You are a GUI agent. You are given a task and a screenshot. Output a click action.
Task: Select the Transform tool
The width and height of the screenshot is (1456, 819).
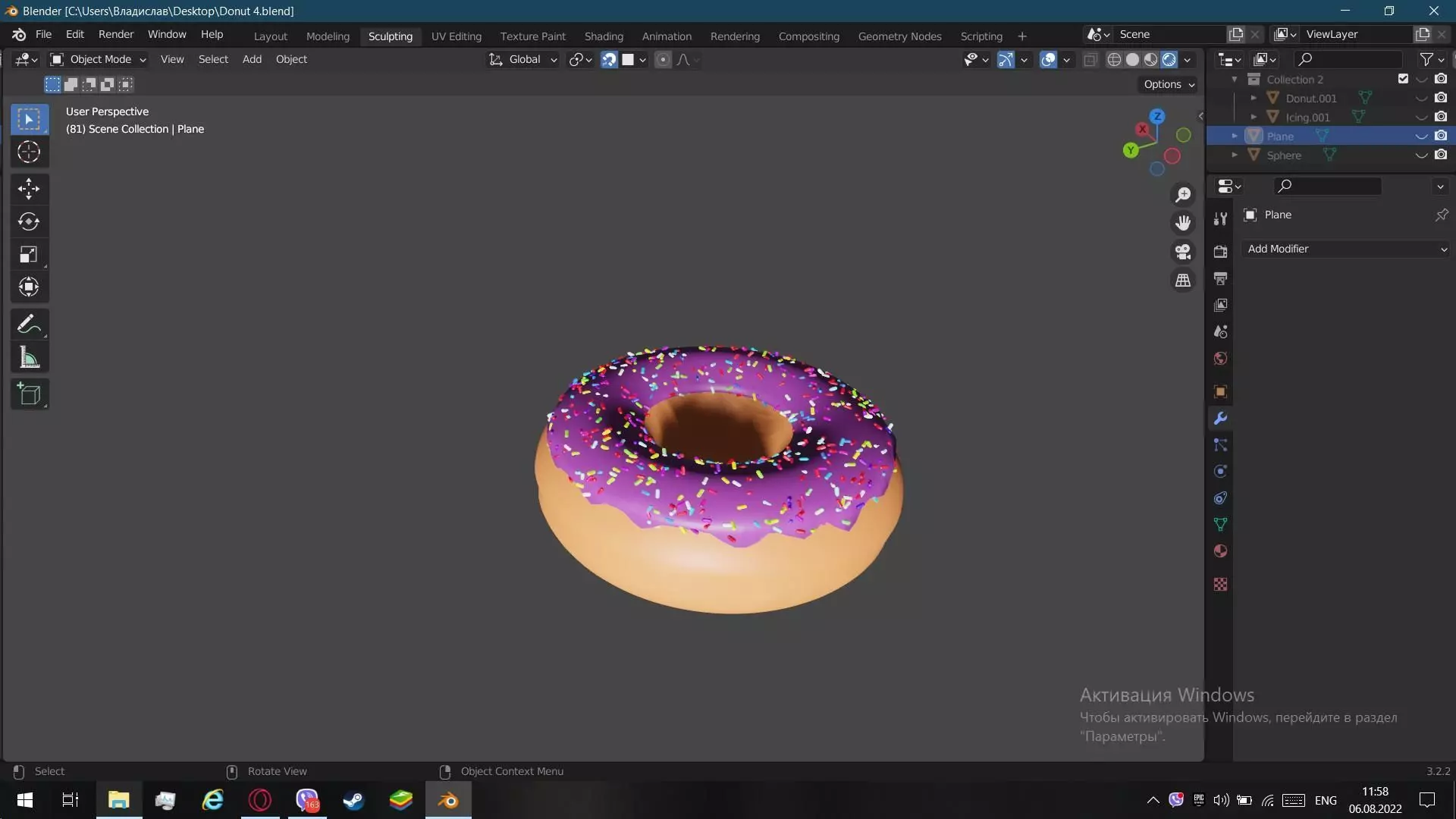30,287
